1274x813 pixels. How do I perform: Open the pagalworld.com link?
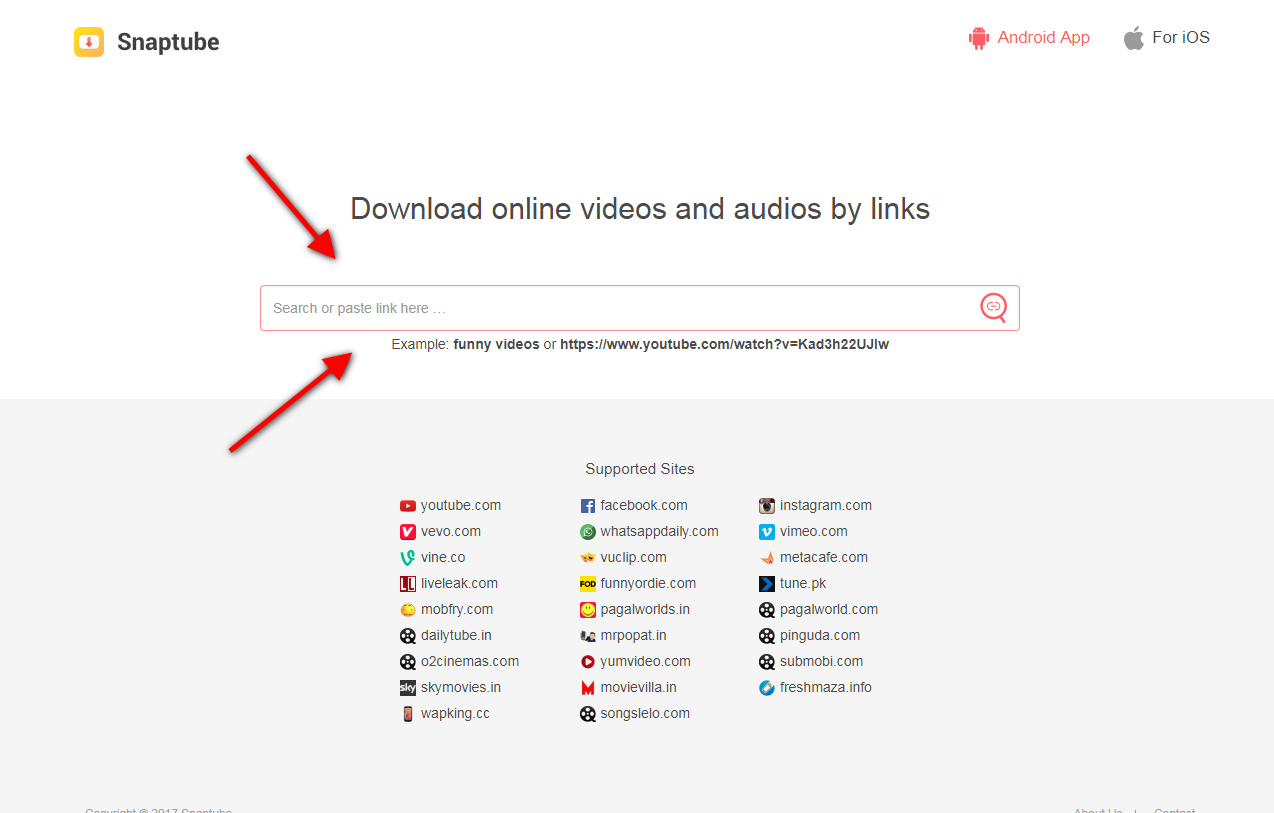coord(829,609)
